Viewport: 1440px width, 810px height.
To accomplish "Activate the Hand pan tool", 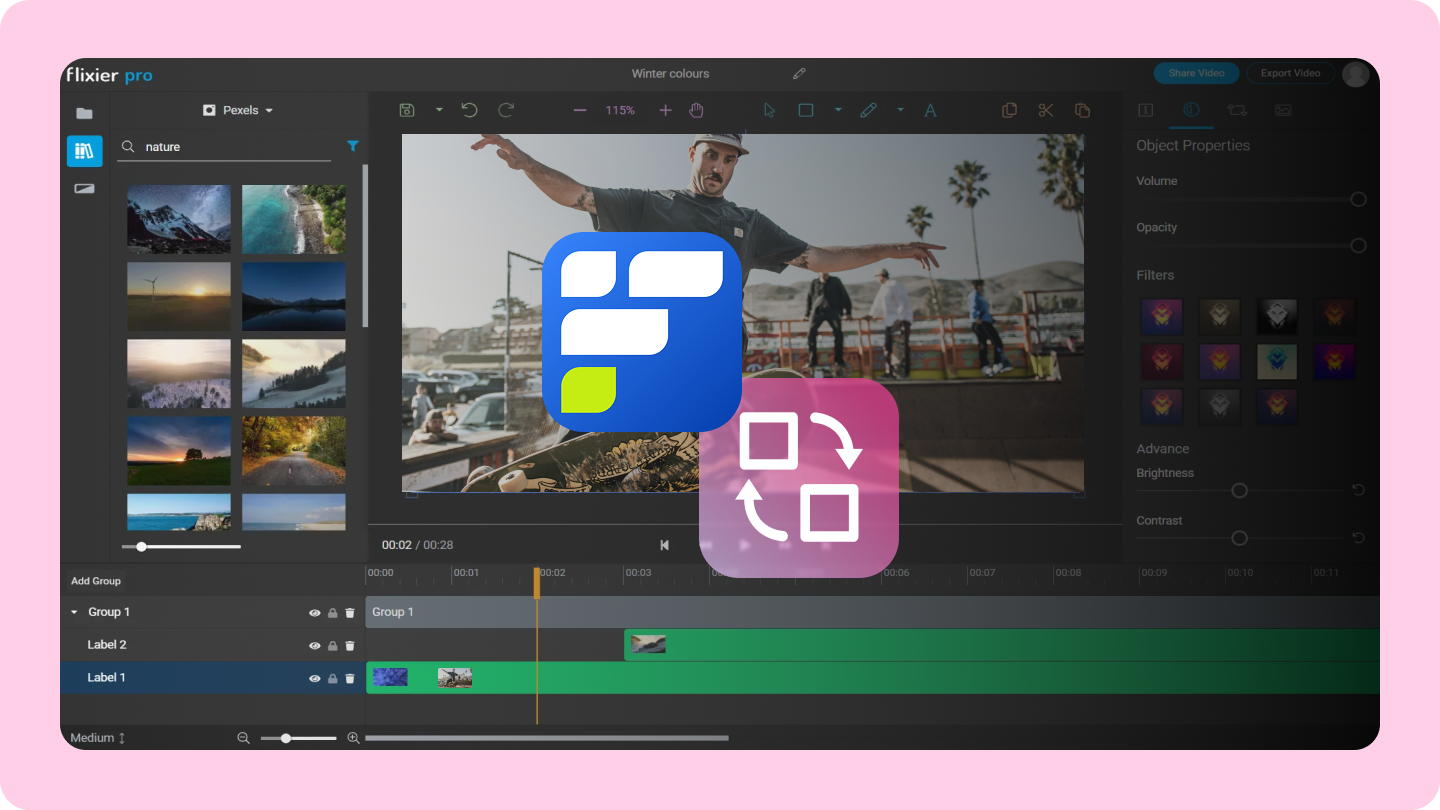I will point(696,110).
